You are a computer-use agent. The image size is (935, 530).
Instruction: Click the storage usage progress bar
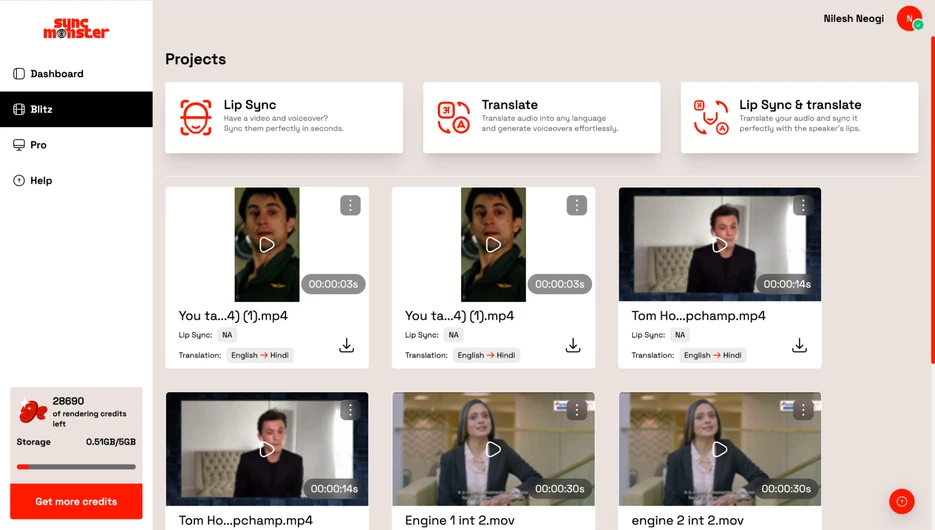point(76,467)
